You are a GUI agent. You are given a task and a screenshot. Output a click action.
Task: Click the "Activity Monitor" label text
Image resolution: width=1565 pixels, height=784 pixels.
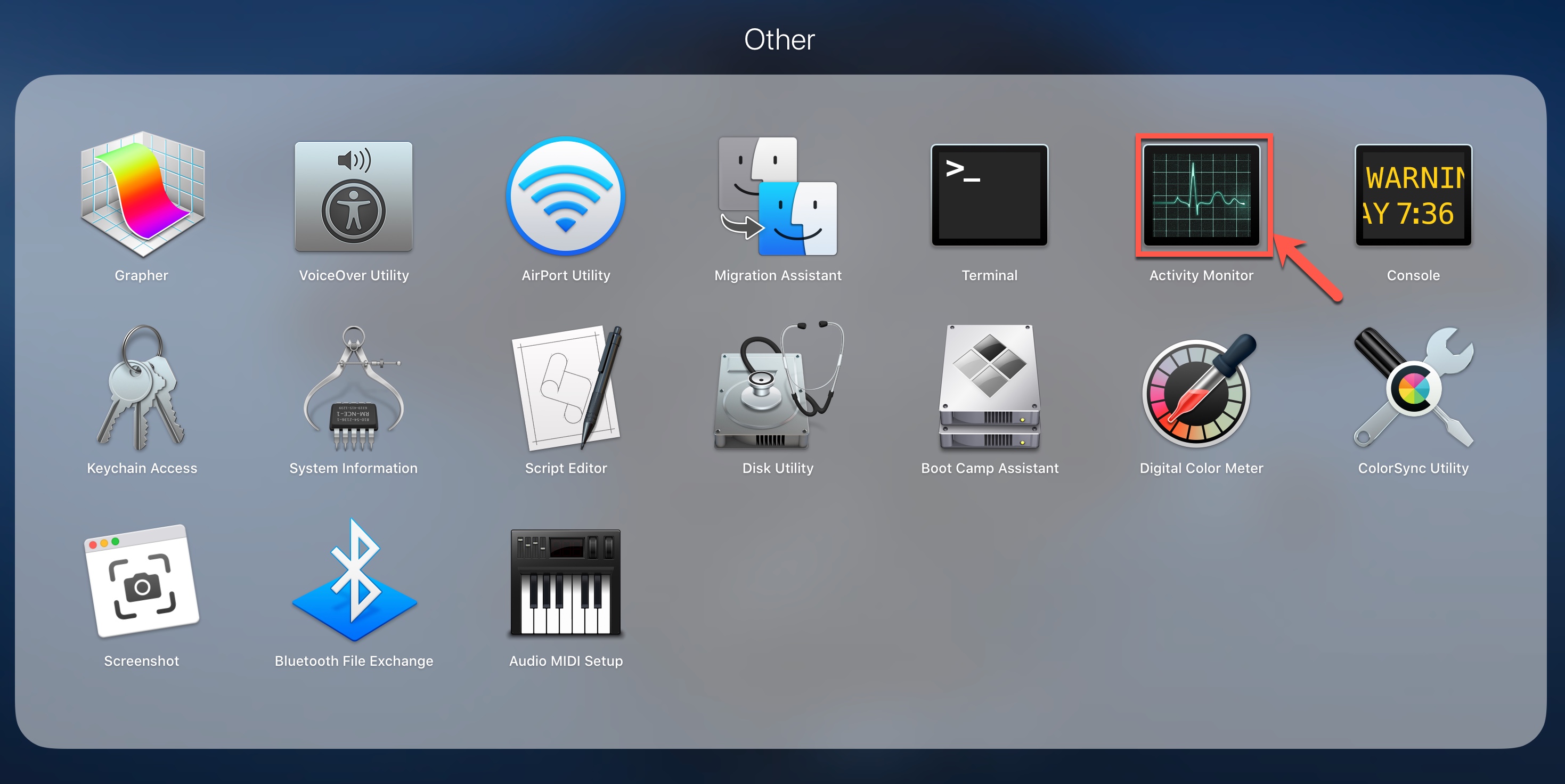1202,275
